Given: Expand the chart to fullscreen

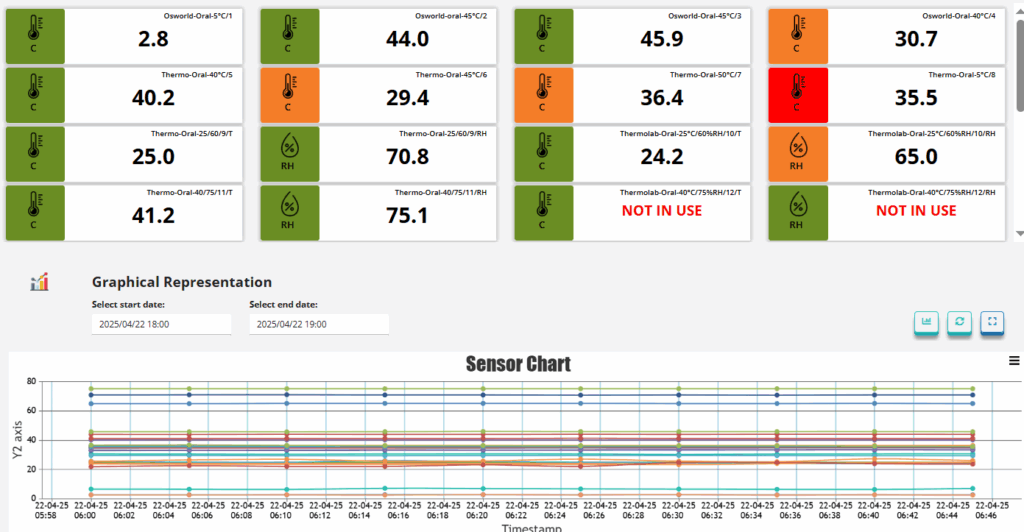Looking at the screenshot, I should (x=992, y=322).
